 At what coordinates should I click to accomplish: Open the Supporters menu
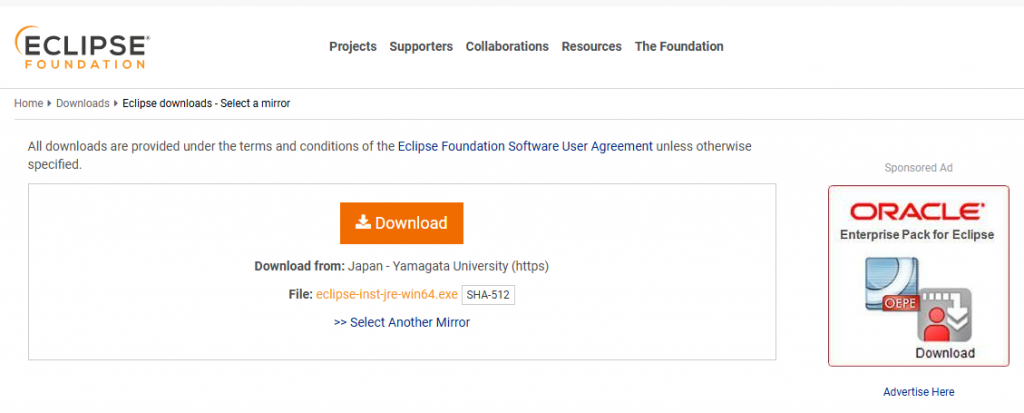coord(421,46)
